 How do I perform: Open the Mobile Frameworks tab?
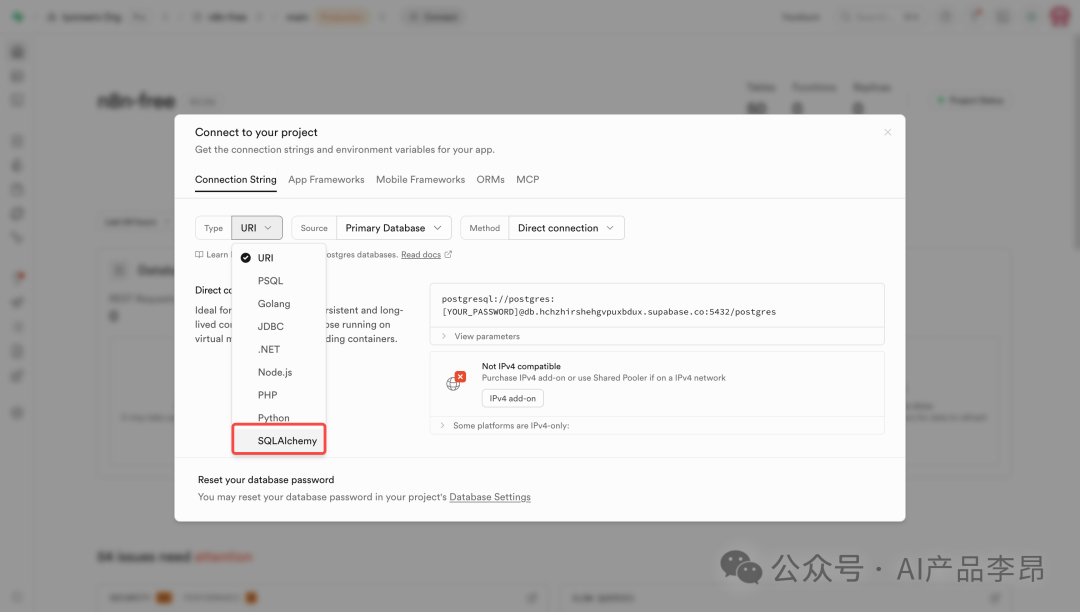(420, 180)
